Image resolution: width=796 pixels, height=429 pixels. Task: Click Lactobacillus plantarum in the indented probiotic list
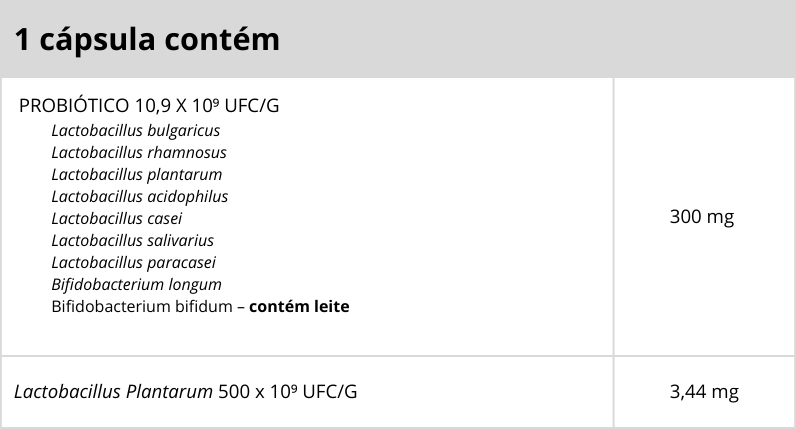point(136,175)
